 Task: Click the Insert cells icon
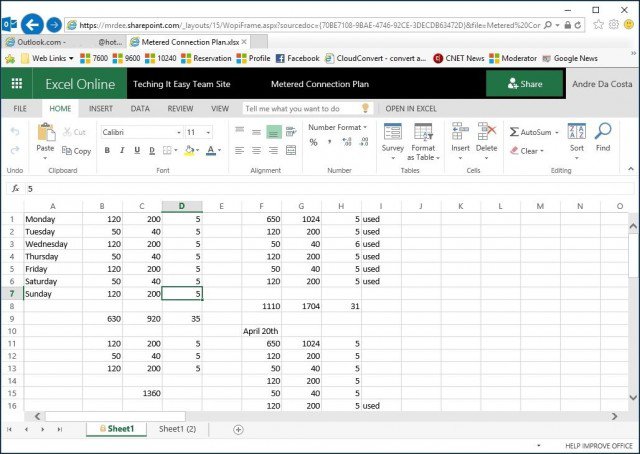460,132
